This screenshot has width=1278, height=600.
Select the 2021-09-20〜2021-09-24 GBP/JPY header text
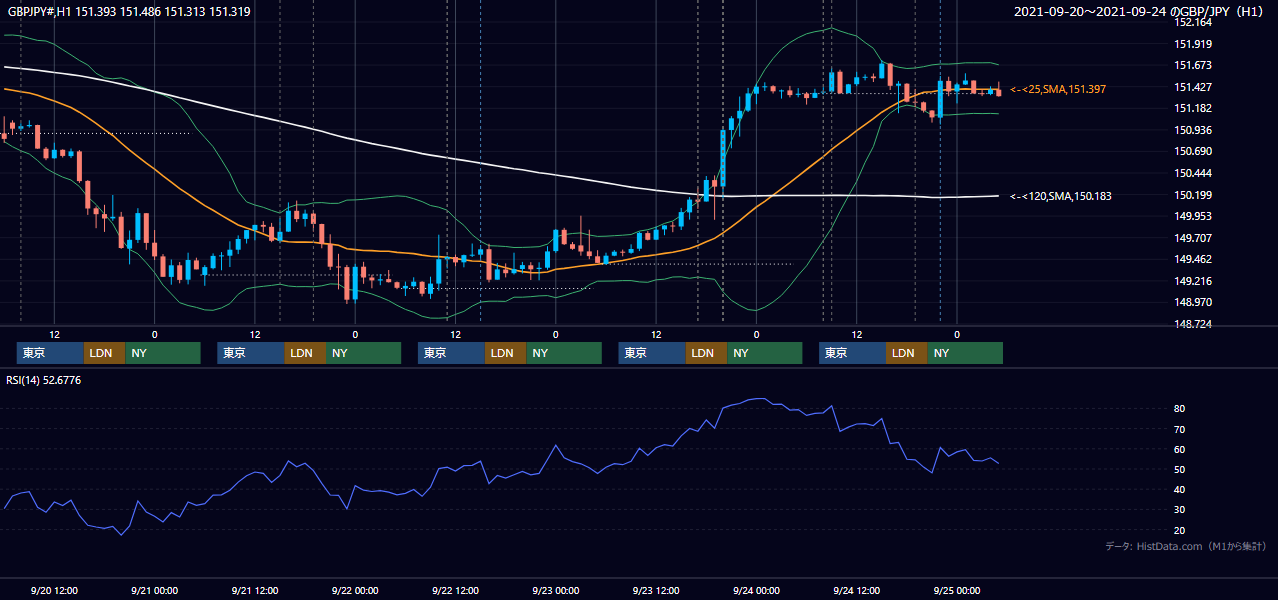[1141, 12]
